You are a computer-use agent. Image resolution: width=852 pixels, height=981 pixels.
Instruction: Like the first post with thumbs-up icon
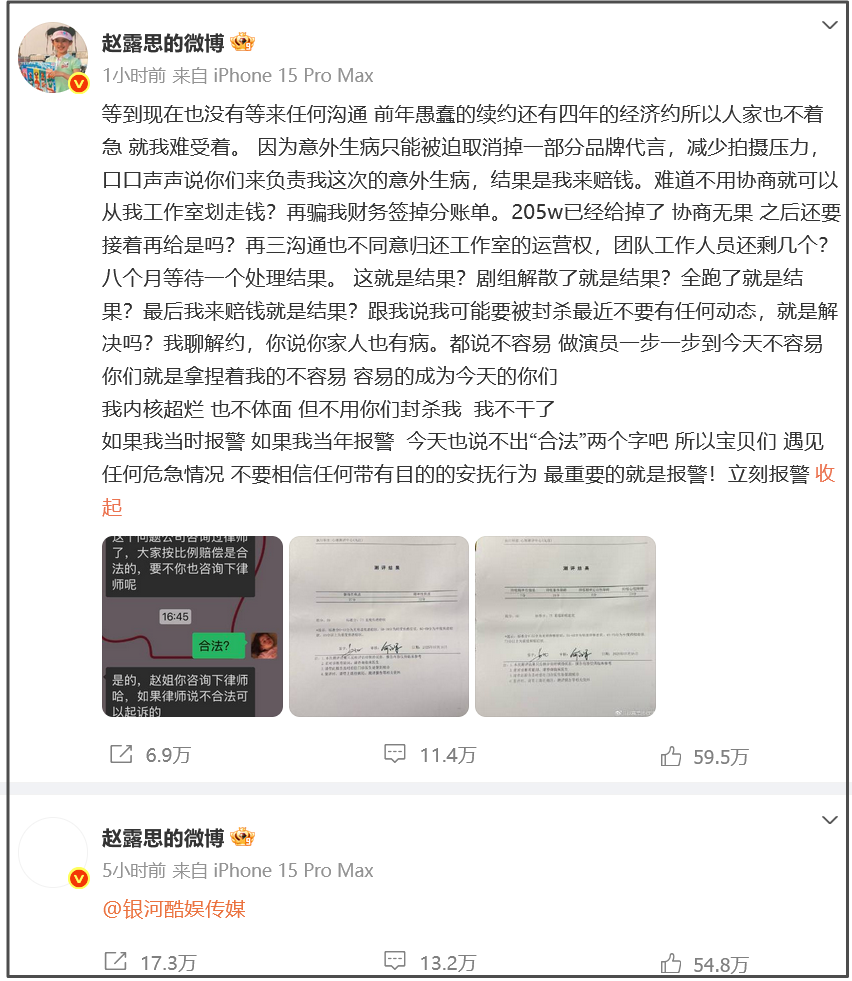coord(671,756)
